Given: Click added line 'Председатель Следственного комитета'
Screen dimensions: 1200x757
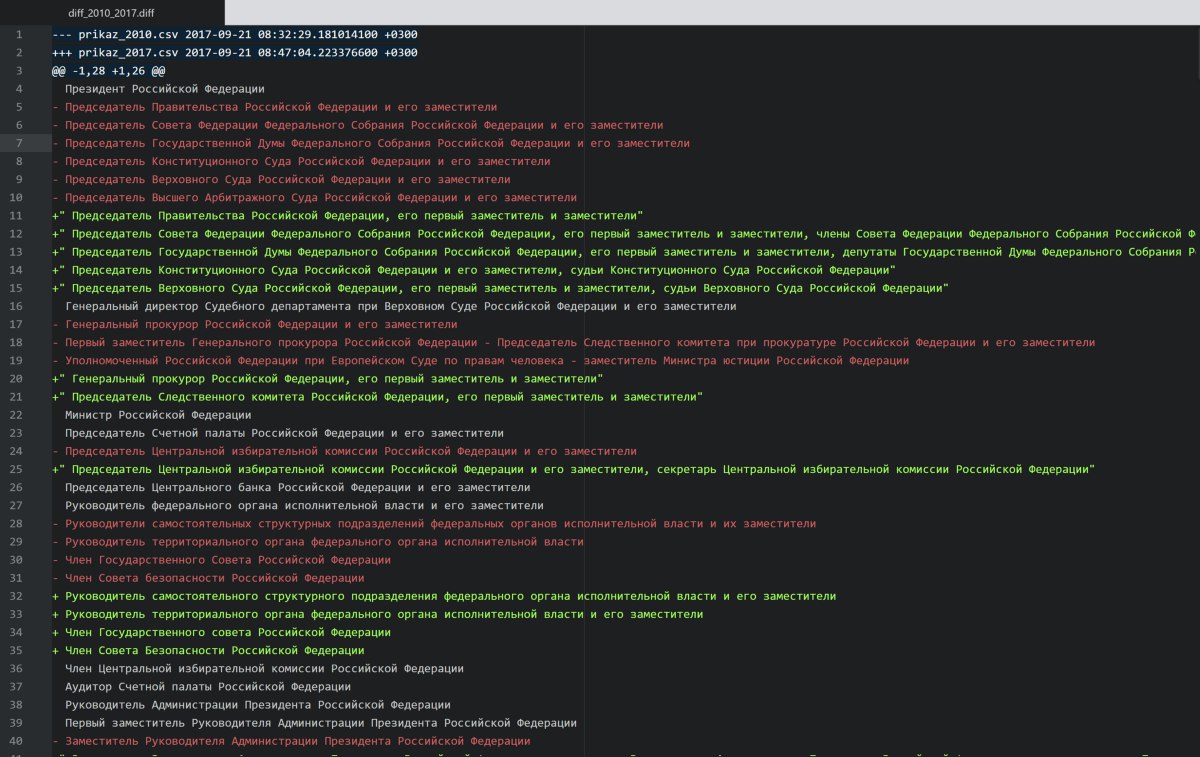Looking at the screenshot, I should point(377,397).
